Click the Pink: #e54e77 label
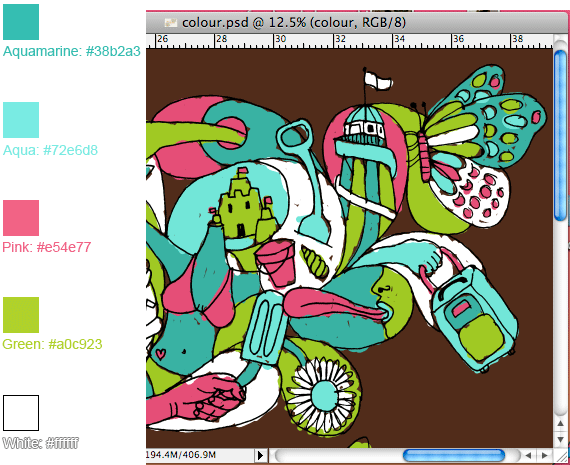The image size is (570, 465). click(47, 247)
